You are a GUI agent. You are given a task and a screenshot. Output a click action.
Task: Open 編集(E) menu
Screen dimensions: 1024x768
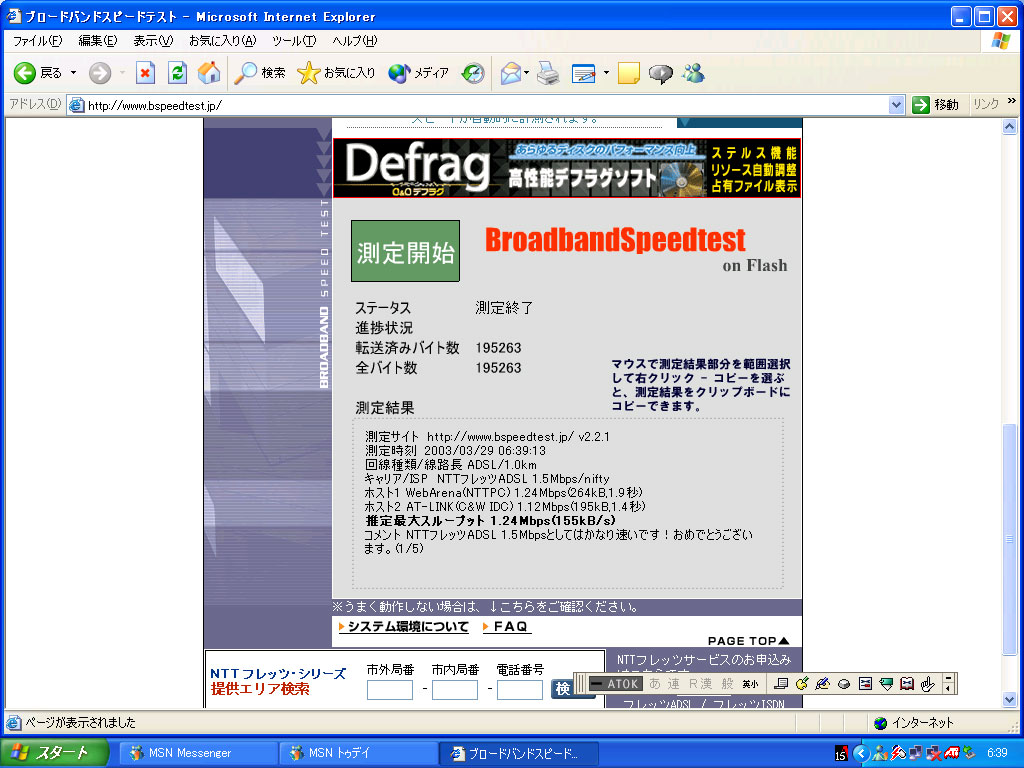pyautogui.click(x=97, y=40)
